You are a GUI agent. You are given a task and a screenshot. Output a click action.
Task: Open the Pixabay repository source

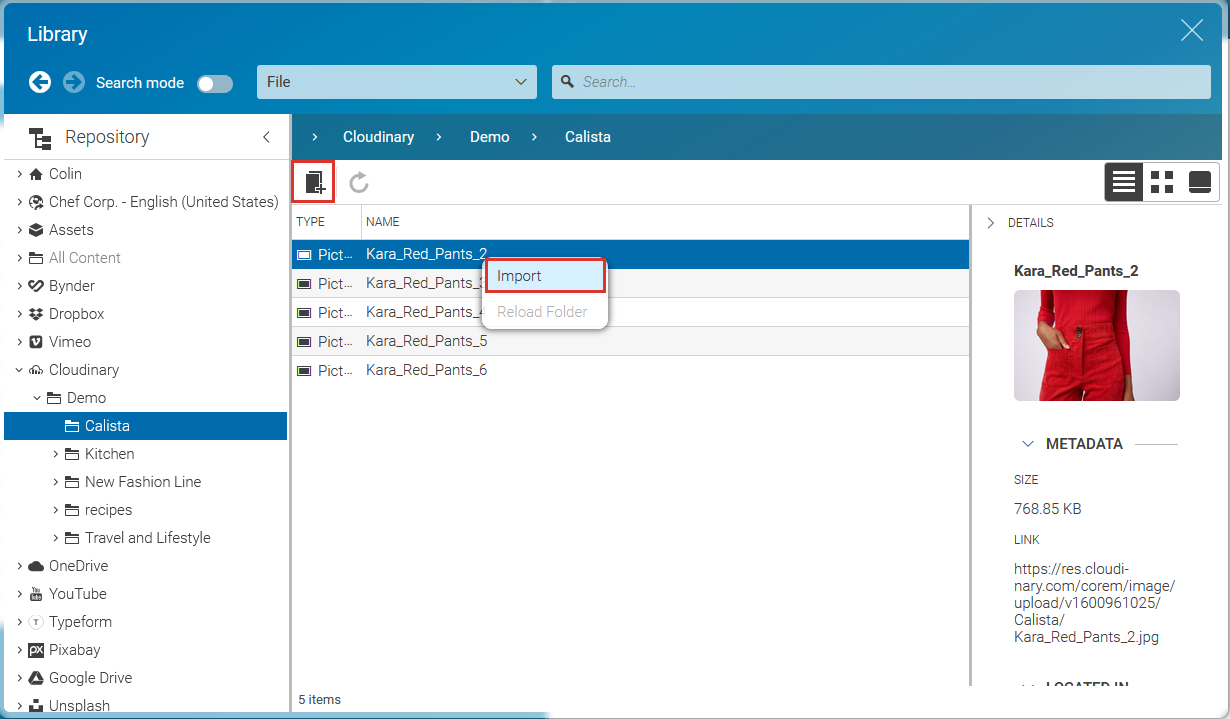click(75, 649)
